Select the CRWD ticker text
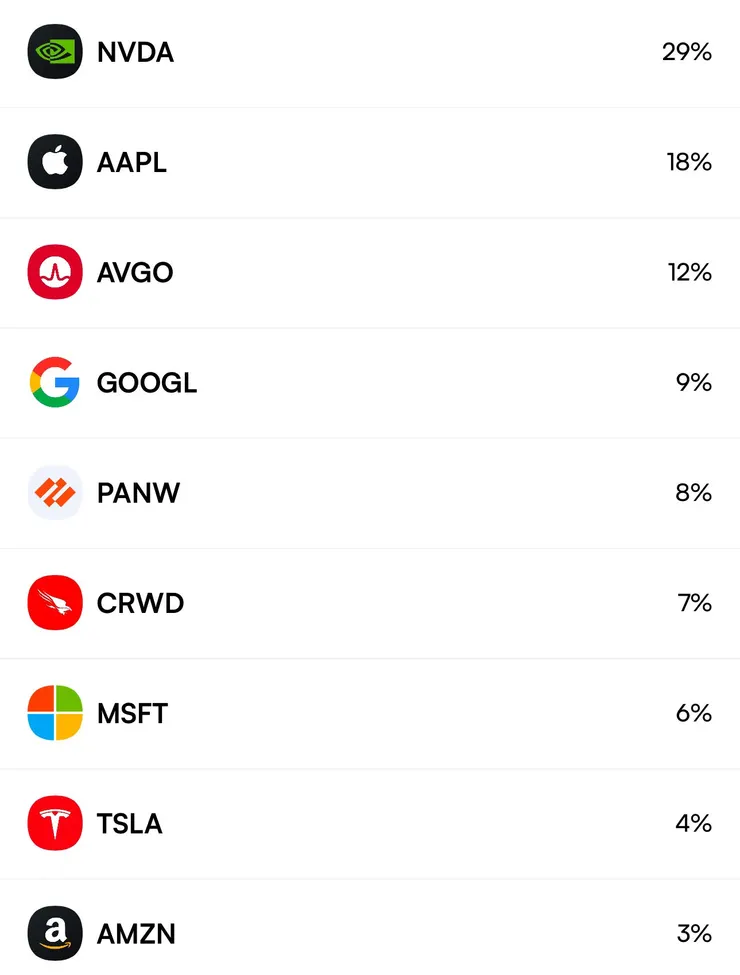Viewport: 740px width, 975px height. 140,603
